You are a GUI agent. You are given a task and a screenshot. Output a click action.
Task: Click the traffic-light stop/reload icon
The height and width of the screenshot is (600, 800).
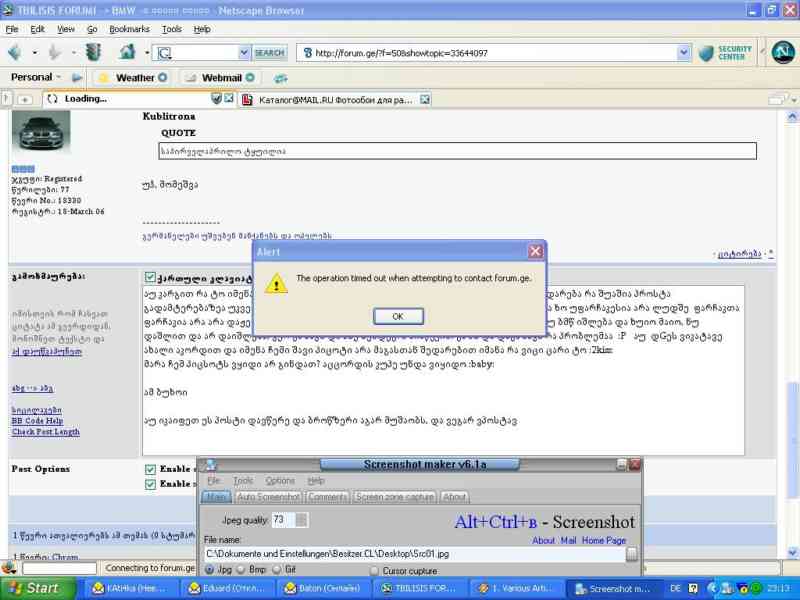[93, 53]
